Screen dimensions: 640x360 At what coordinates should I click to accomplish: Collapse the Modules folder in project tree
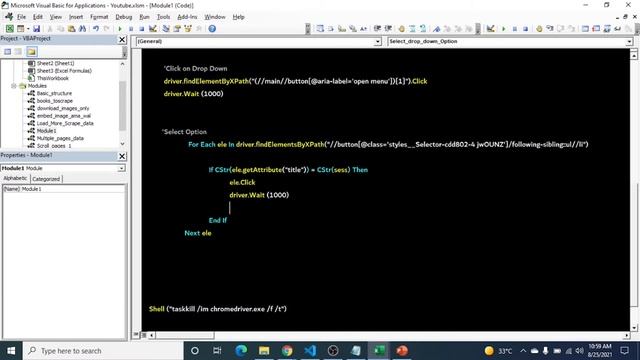click(x=13, y=86)
